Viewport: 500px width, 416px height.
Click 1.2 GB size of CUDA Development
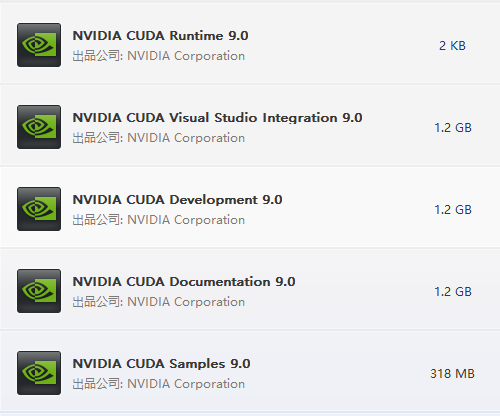pos(453,210)
